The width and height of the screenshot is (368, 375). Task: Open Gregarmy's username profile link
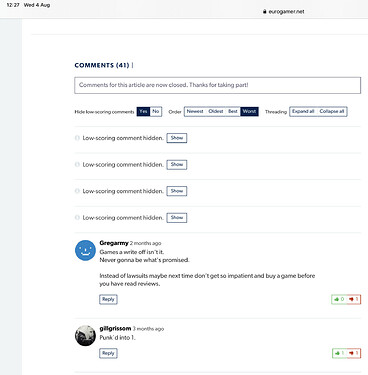tap(114, 243)
